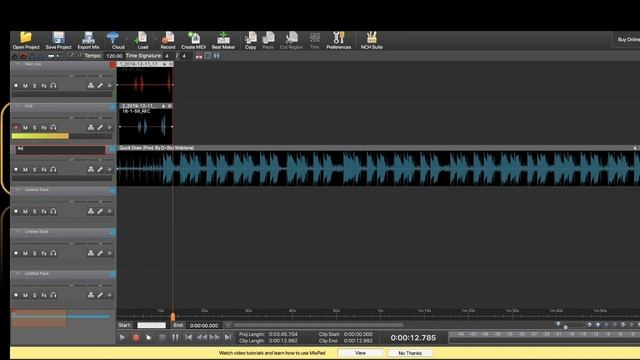Solo the second track with S
The image size is (640, 360).
[35, 128]
